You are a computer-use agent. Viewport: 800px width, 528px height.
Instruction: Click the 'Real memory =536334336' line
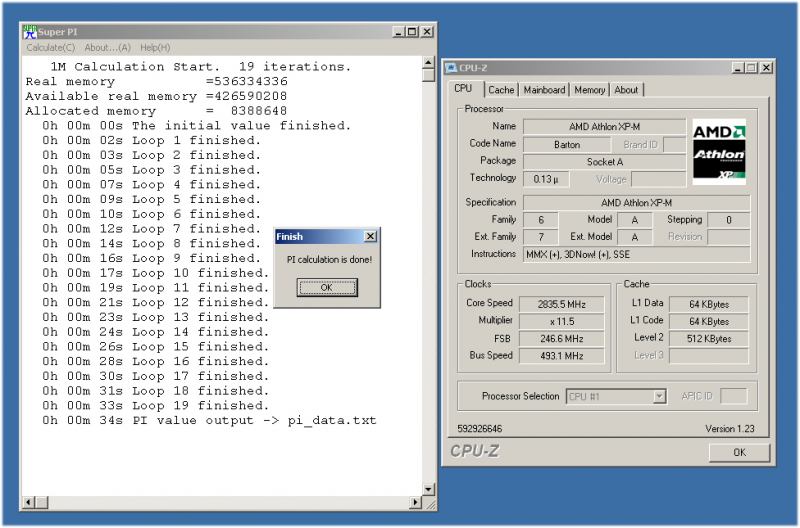(157, 82)
